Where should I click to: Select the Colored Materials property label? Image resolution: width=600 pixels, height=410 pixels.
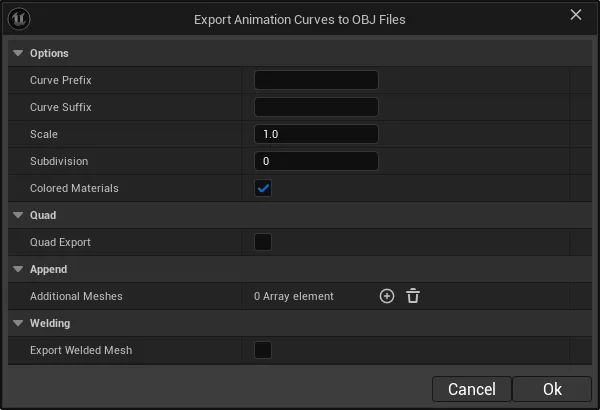(74, 188)
